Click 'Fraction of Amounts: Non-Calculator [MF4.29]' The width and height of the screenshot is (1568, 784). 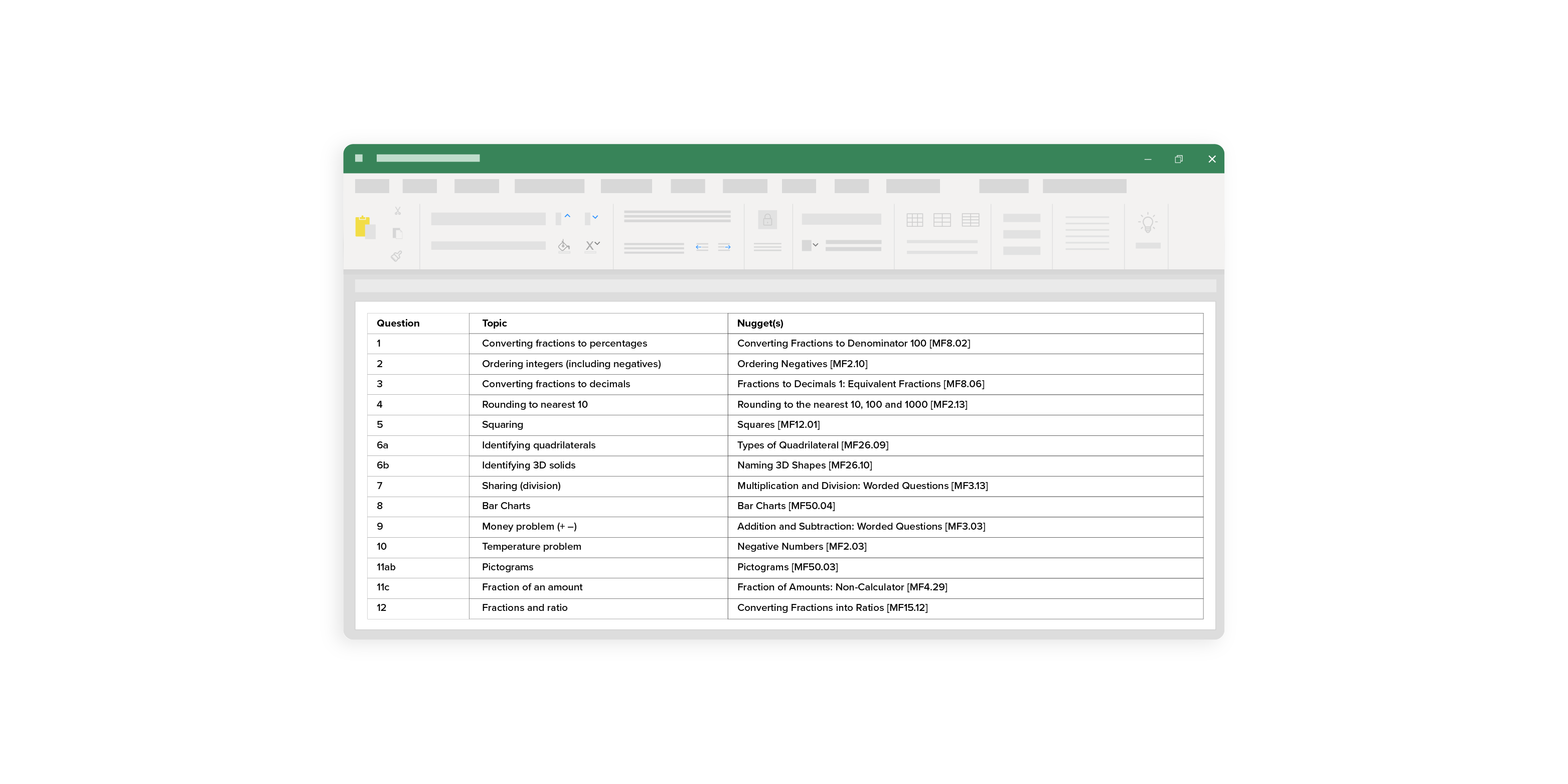[966, 588]
